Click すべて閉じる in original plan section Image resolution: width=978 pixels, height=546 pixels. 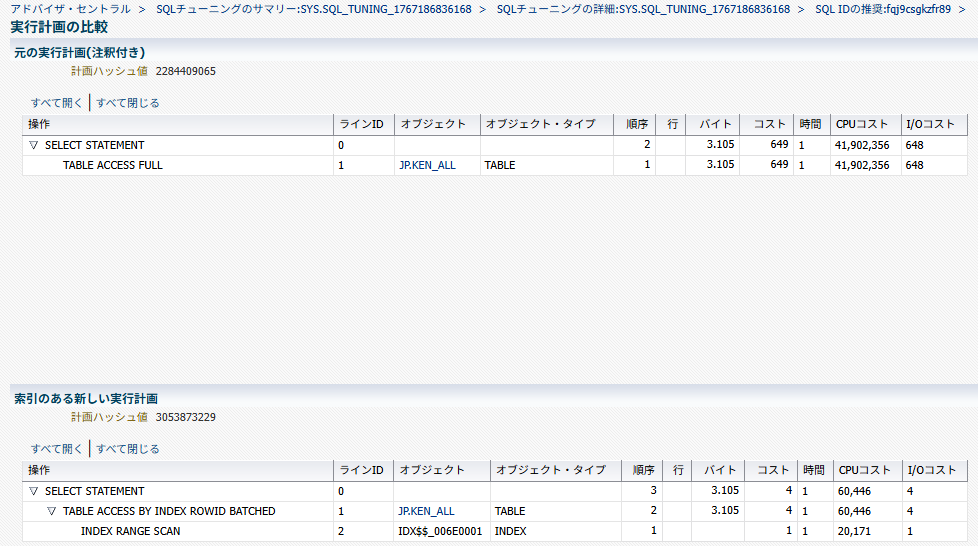128,102
